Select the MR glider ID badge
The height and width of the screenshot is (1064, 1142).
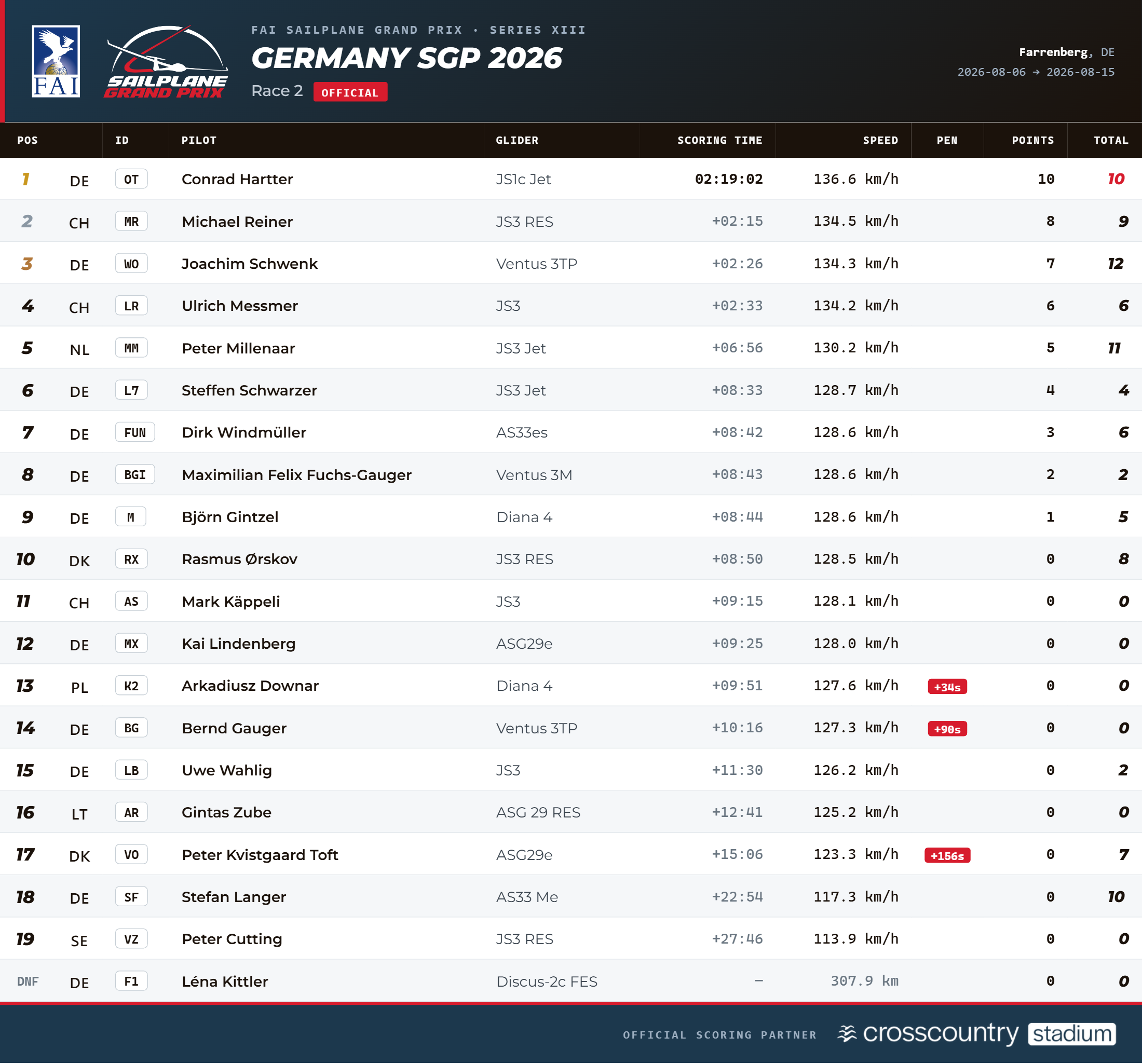131,221
